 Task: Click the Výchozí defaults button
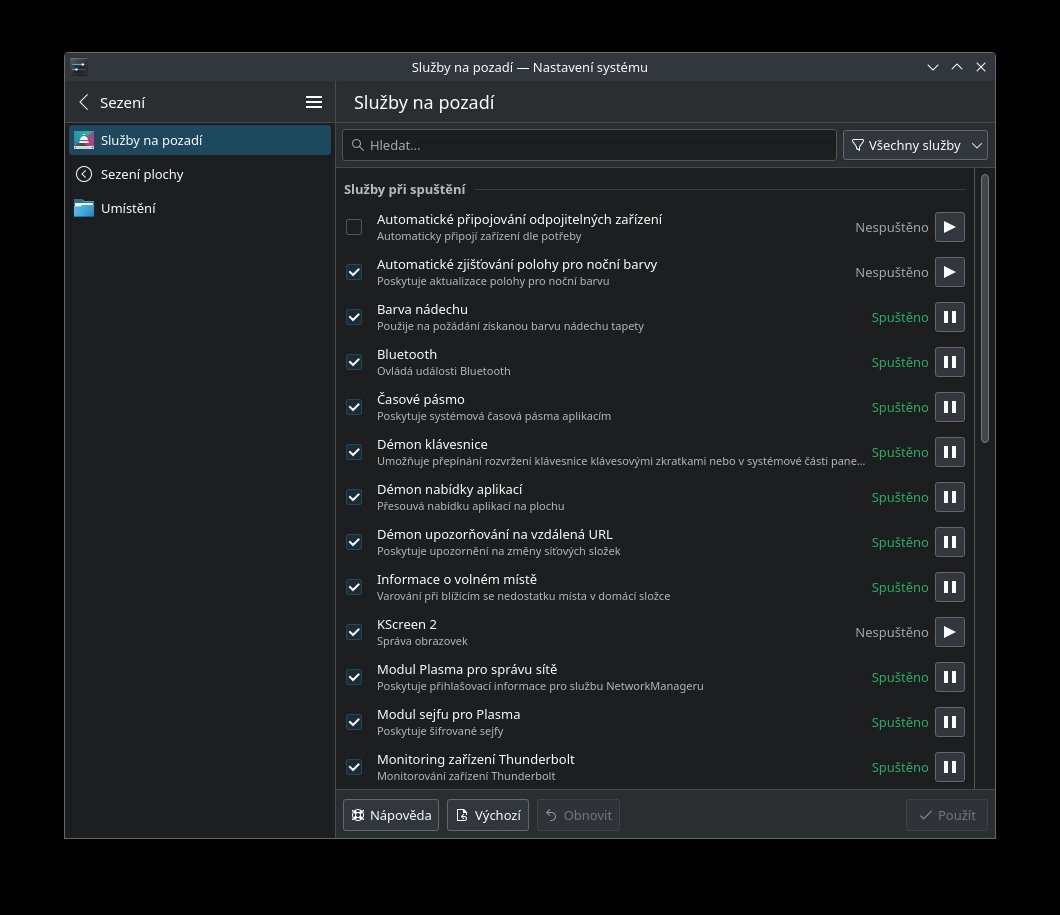pos(488,815)
